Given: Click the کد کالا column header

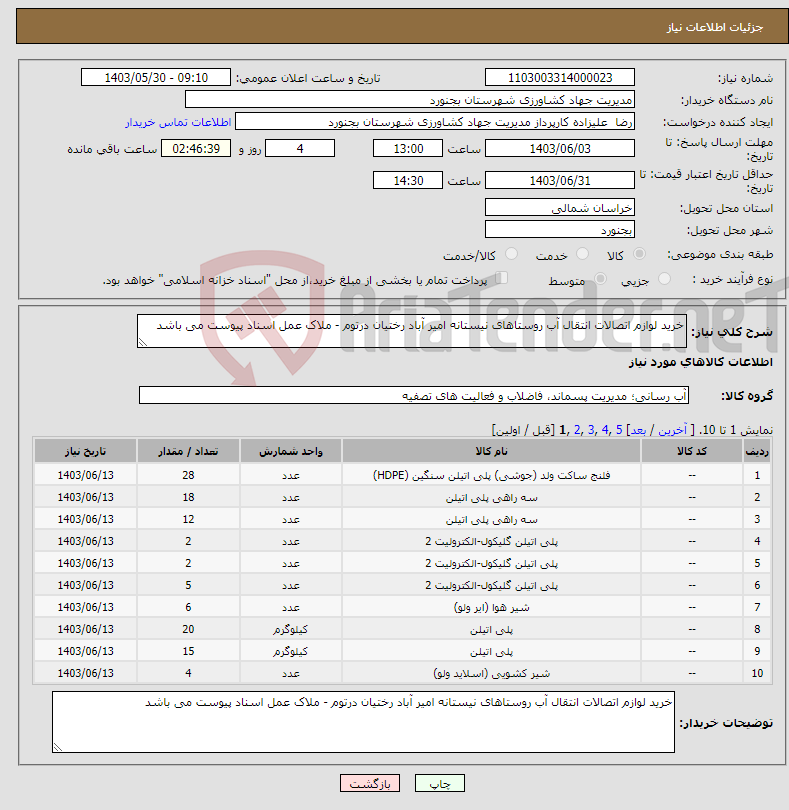Looking at the screenshot, I should [692, 451].
